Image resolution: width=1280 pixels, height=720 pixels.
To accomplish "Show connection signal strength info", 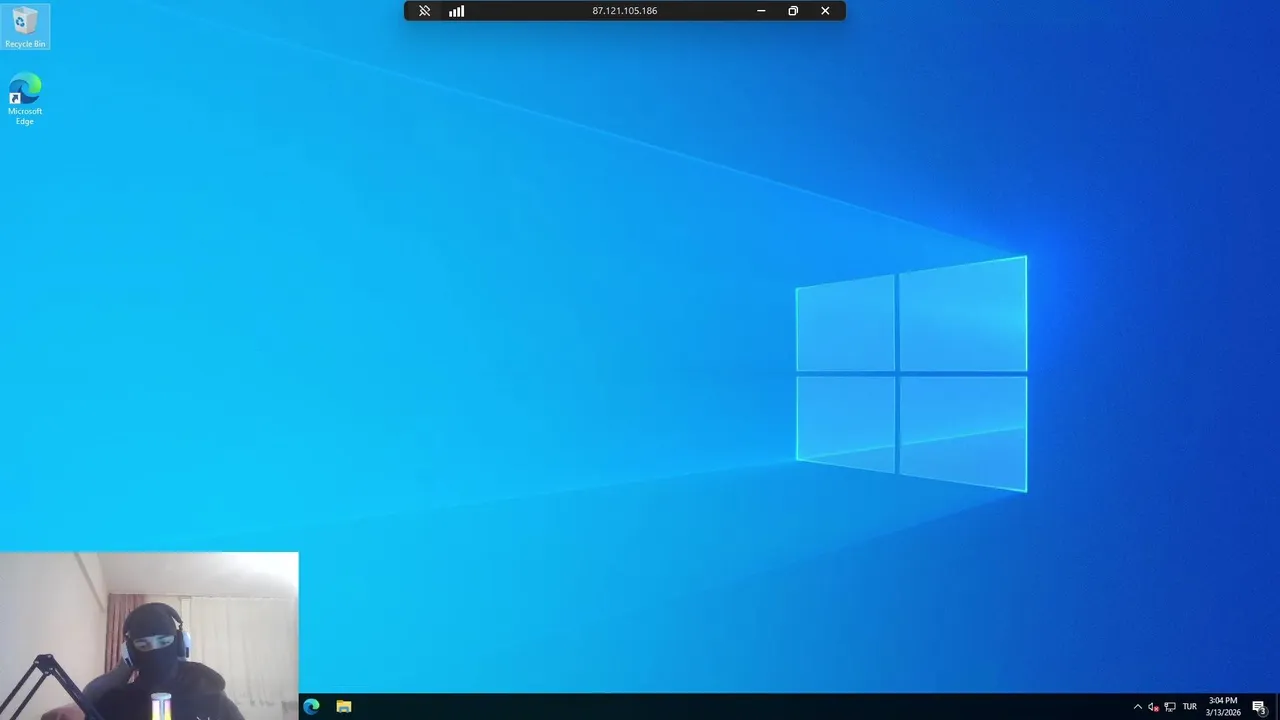I will [x=457, y=11].
